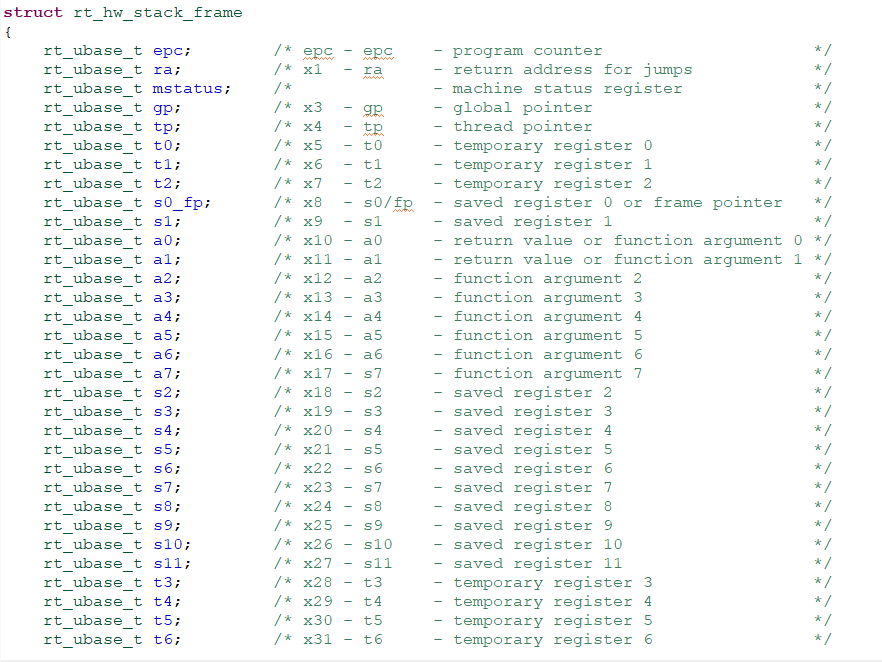Screen dimensions: 882x662
Task: Click the s1 field name
Action: click(x=163, y=222)
